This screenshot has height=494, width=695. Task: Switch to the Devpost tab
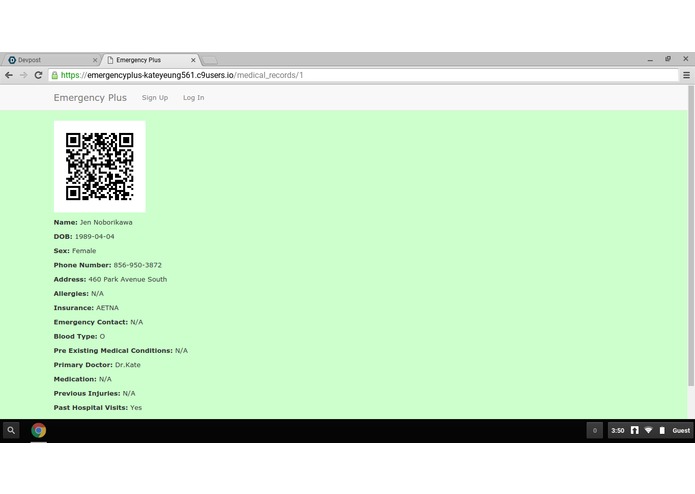pos(51,60)
